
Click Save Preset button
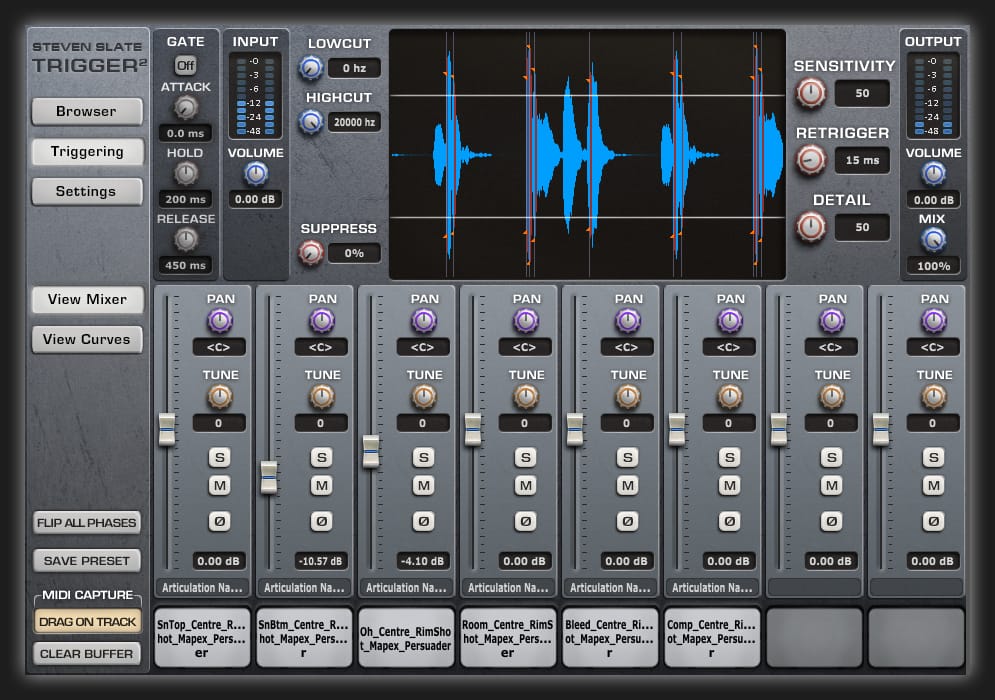pos(87,561)
